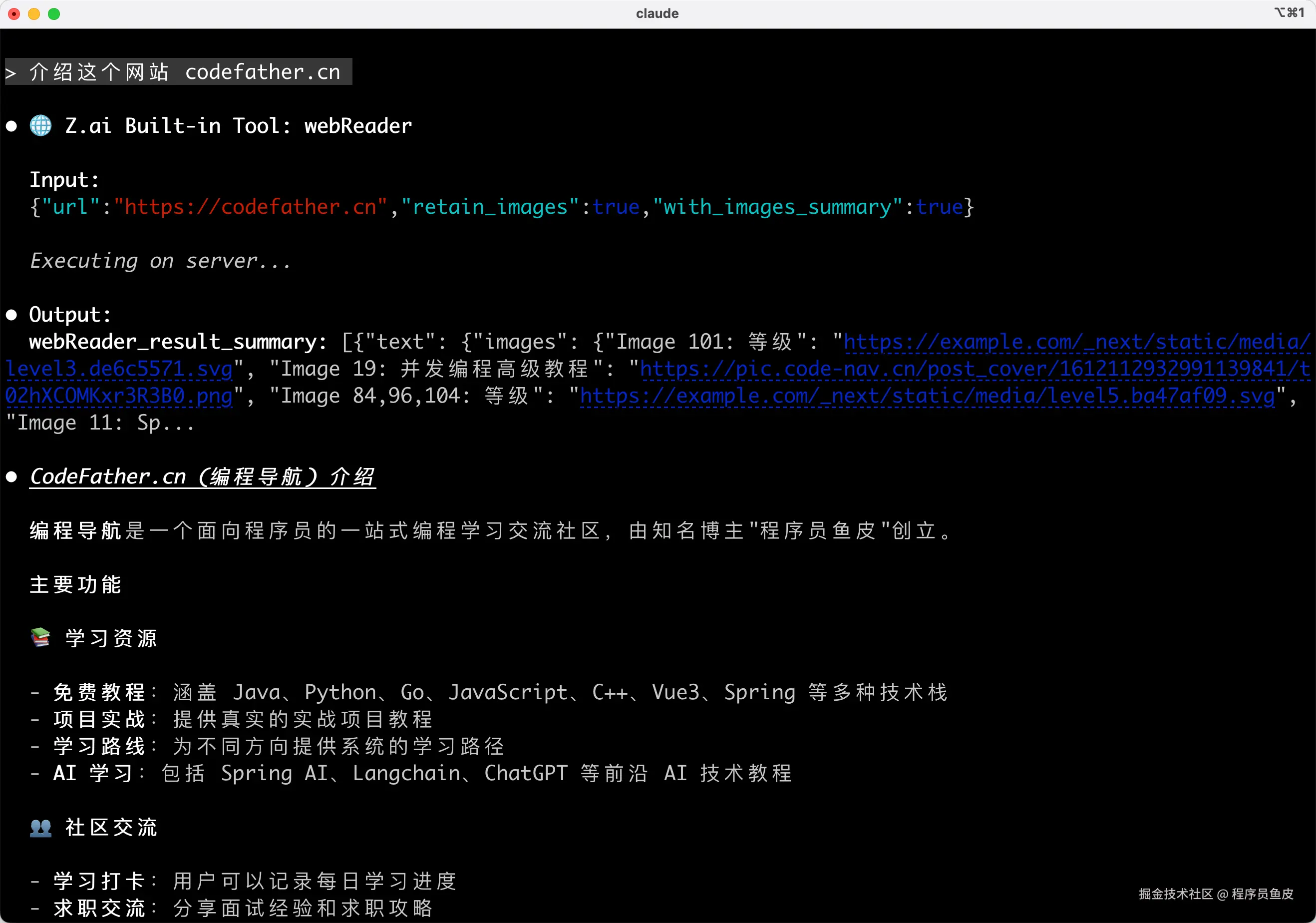
Task: Open the example.com level3 svg link
Action: (1076, 342)
